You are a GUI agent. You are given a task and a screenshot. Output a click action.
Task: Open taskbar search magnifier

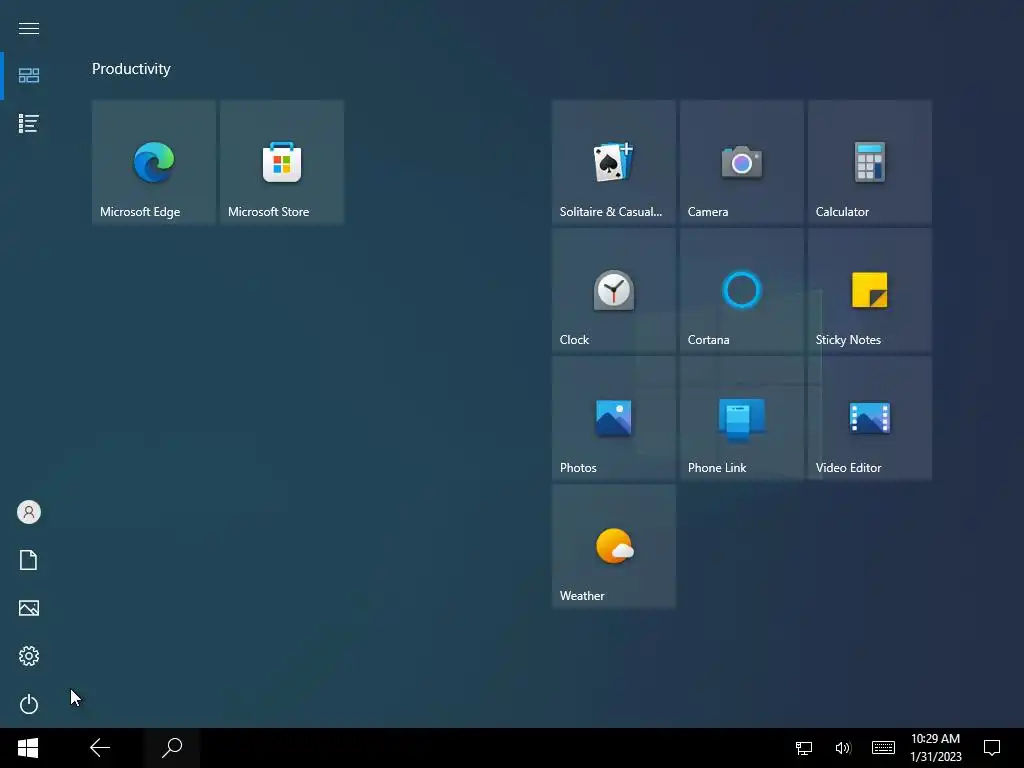[172, 748]
